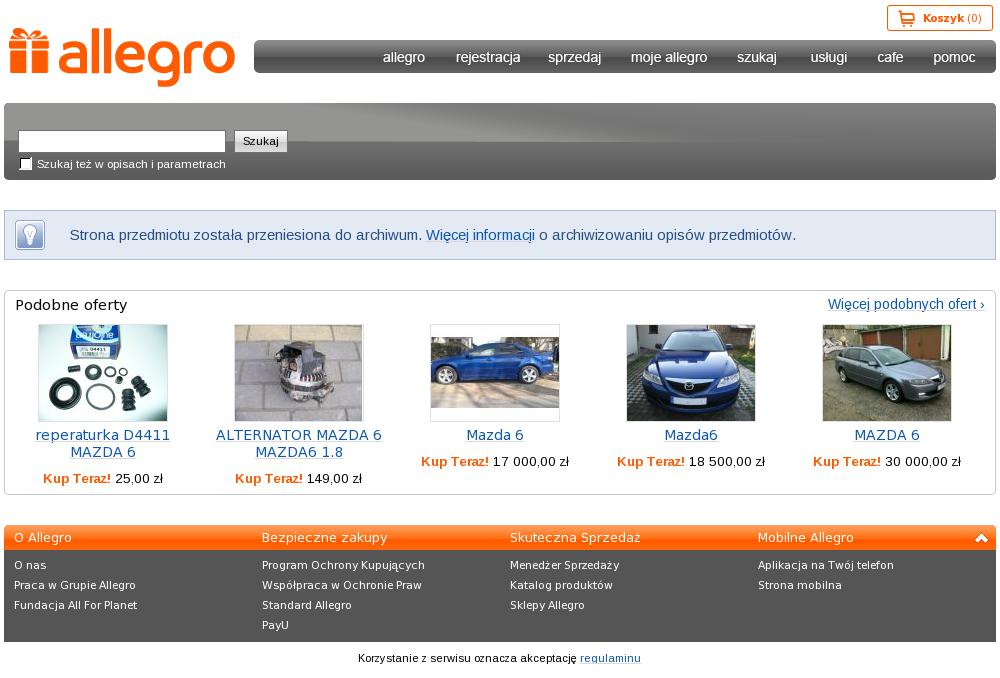Open the PayU footer link
Viewport: 1000px width, 678px height.
click(276, 625)
